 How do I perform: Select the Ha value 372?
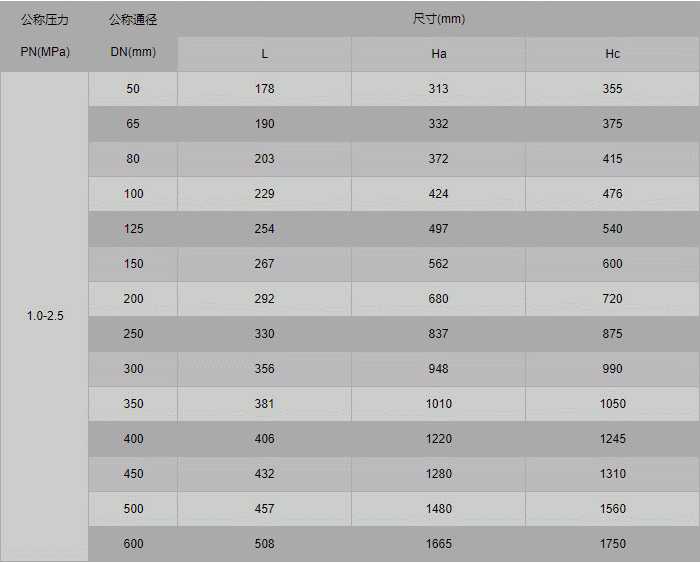[x=438, y=159]
